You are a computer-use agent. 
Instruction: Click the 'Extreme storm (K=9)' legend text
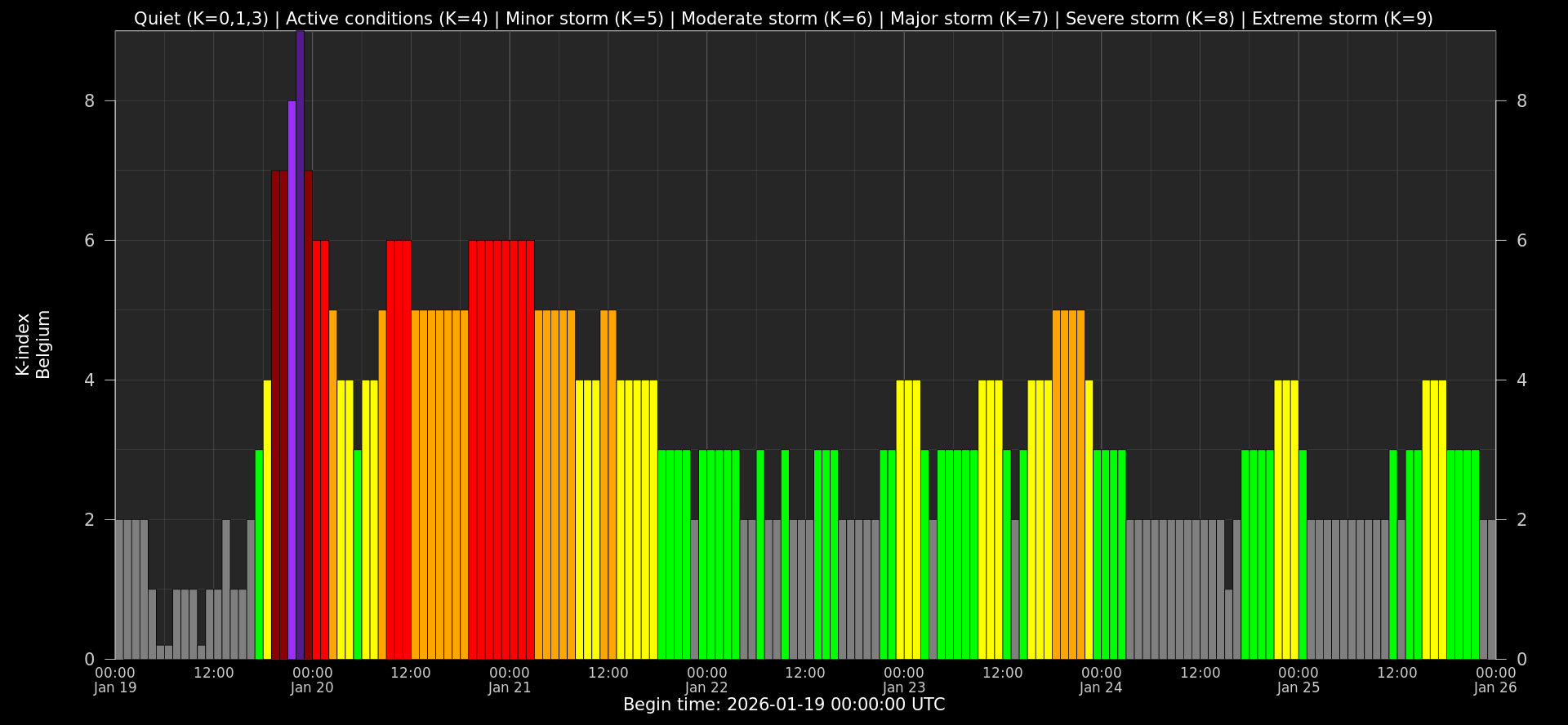(x=1342, y=19)
